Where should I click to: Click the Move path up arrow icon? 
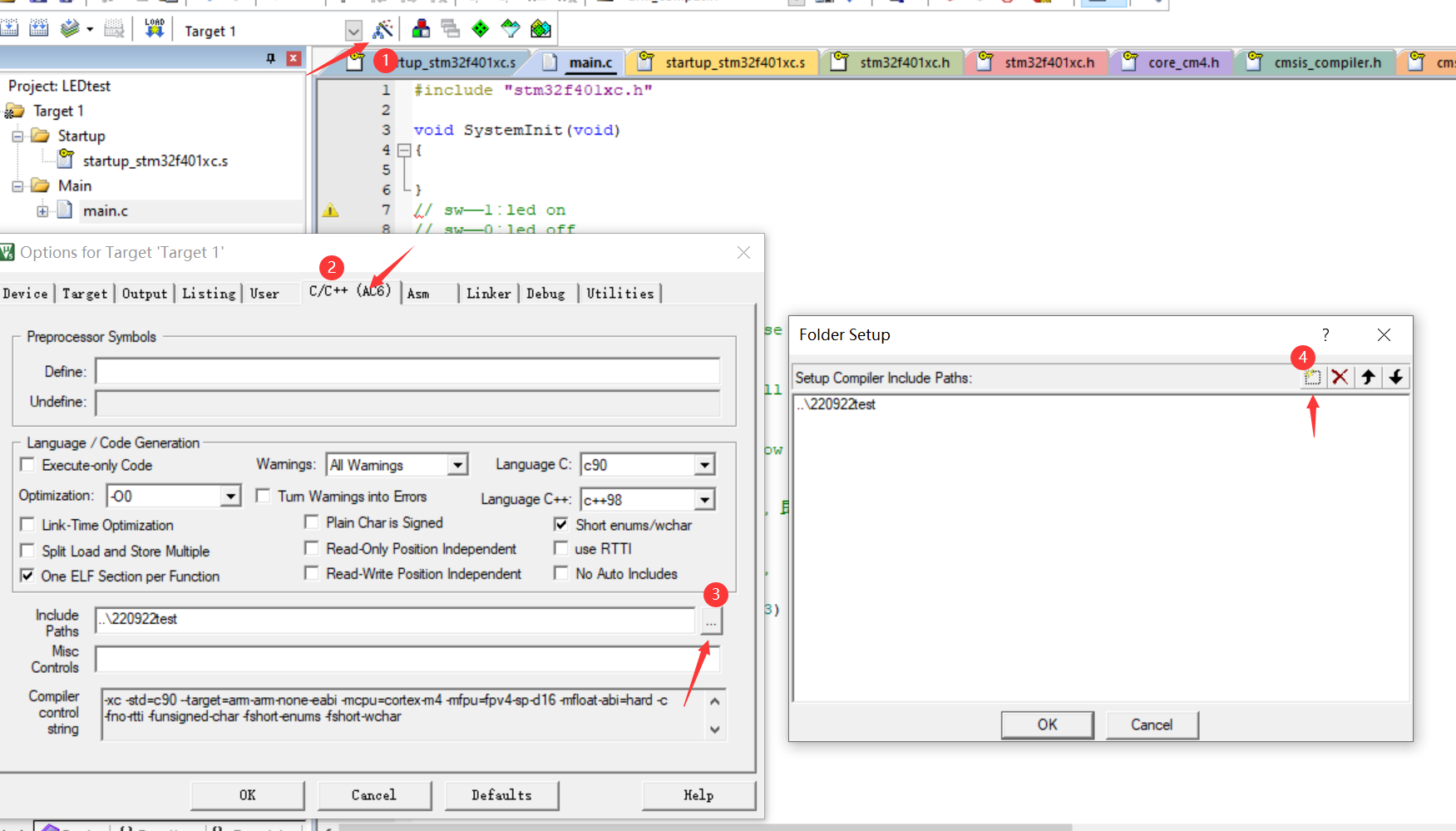pos(1368,378)
